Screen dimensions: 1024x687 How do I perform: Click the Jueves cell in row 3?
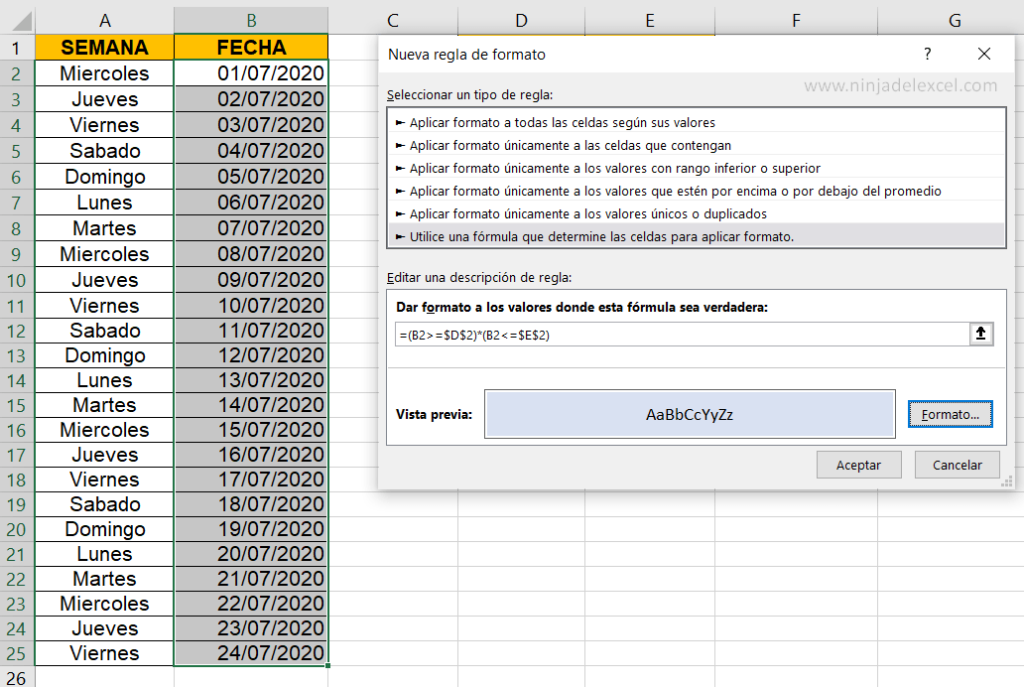tap(104, 99)
